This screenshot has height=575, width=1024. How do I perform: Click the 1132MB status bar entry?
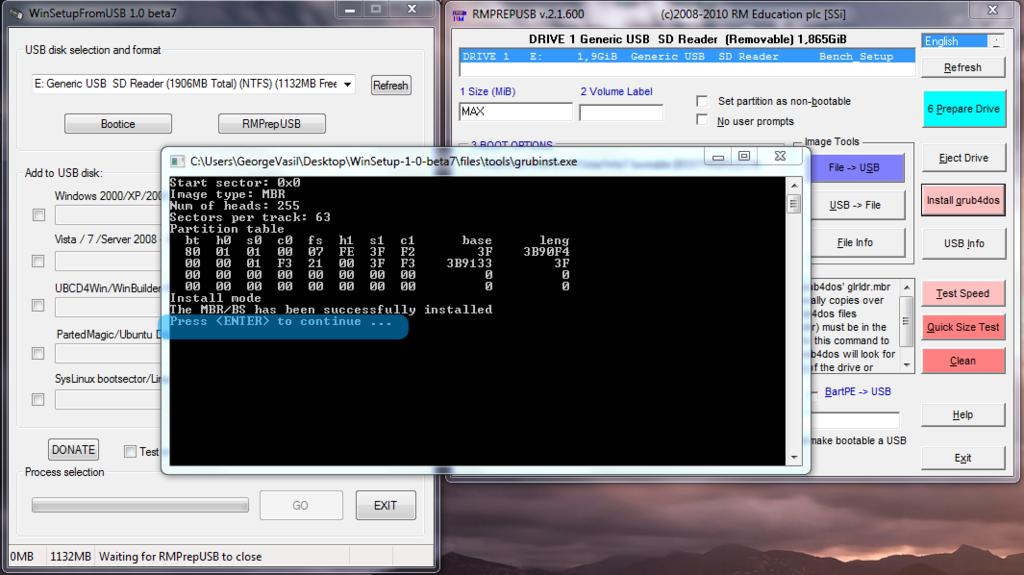tap(71, 557)
